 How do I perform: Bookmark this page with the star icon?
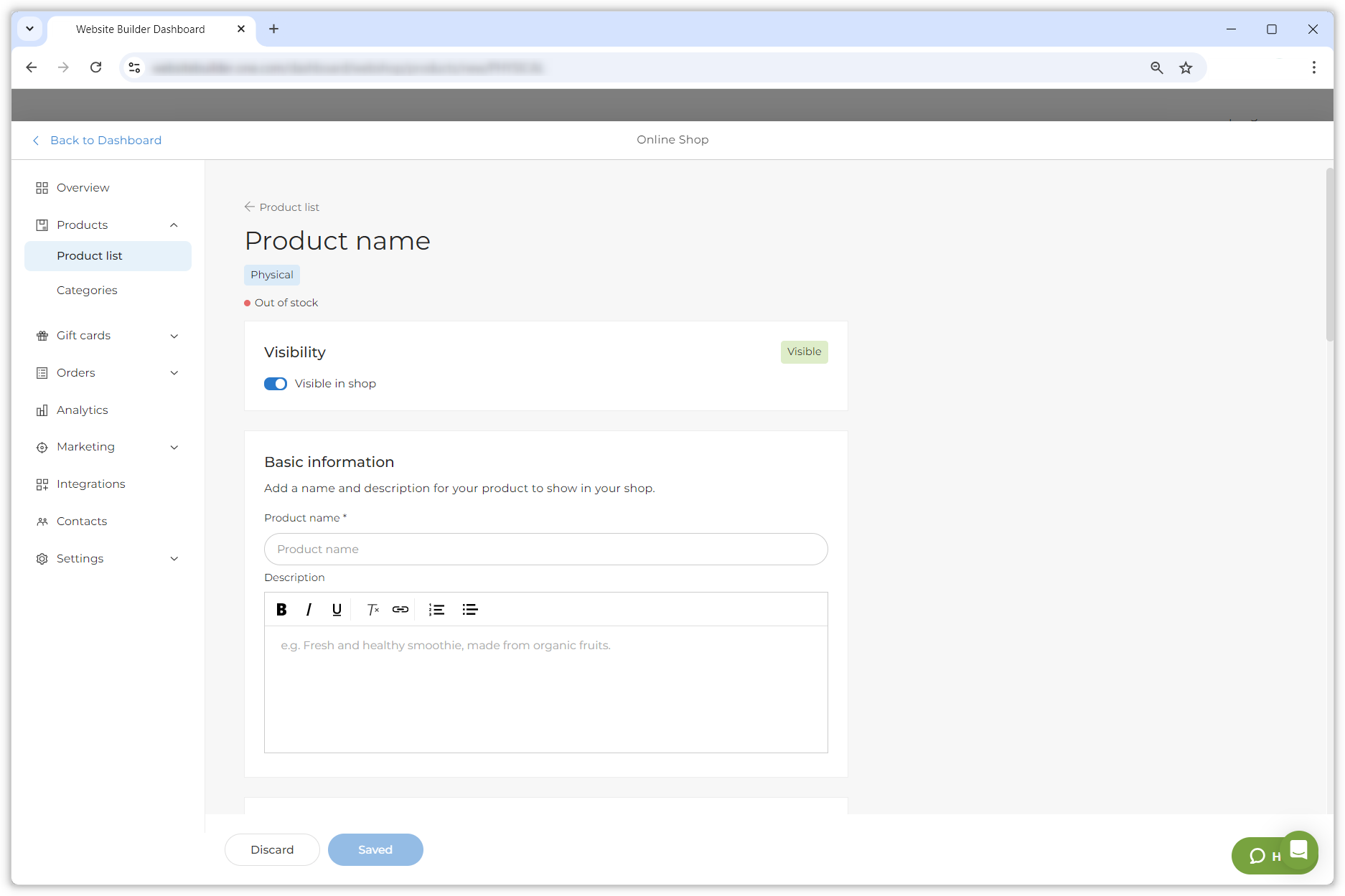tap(1186, 67)
